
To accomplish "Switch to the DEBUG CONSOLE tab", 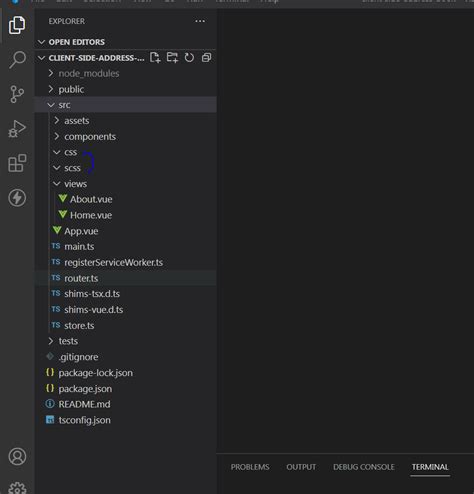I will [364, 467].
